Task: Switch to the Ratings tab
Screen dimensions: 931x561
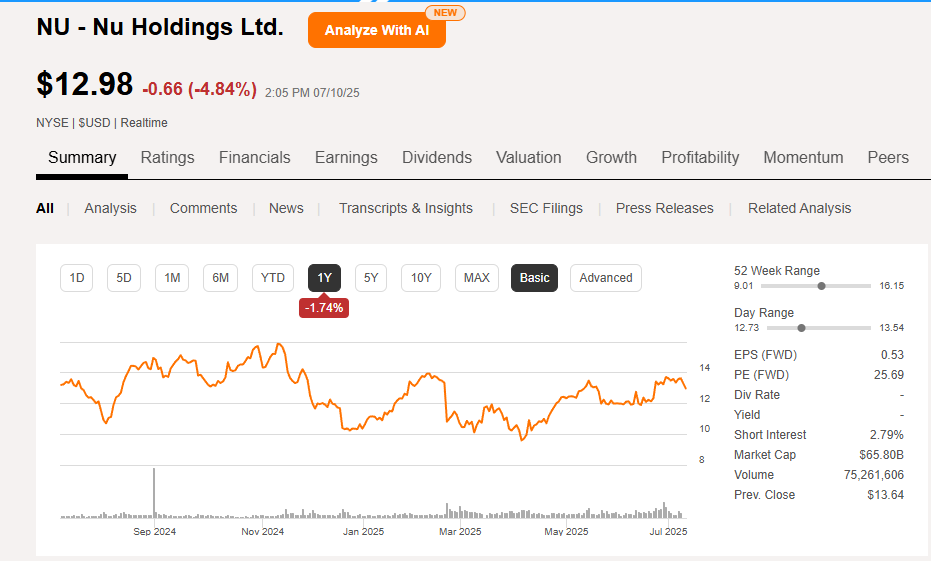Action: click(167, 157)
